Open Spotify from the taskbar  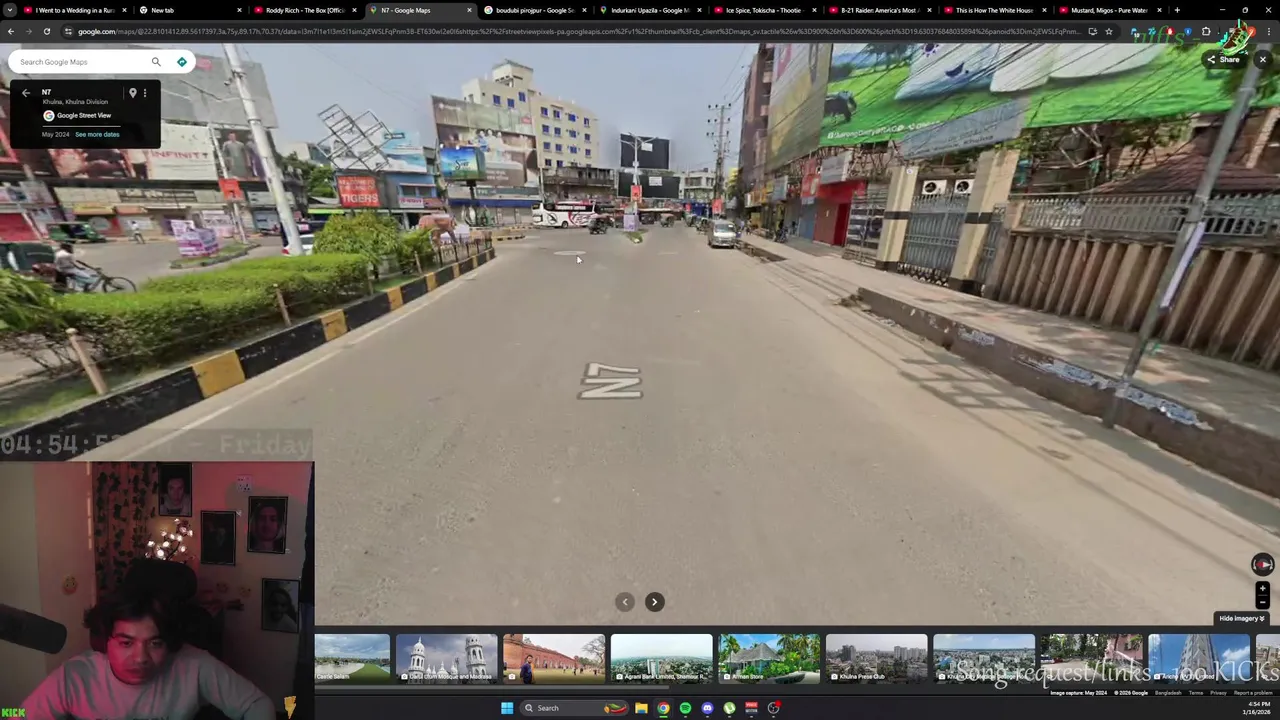click(x=685, y=708)
